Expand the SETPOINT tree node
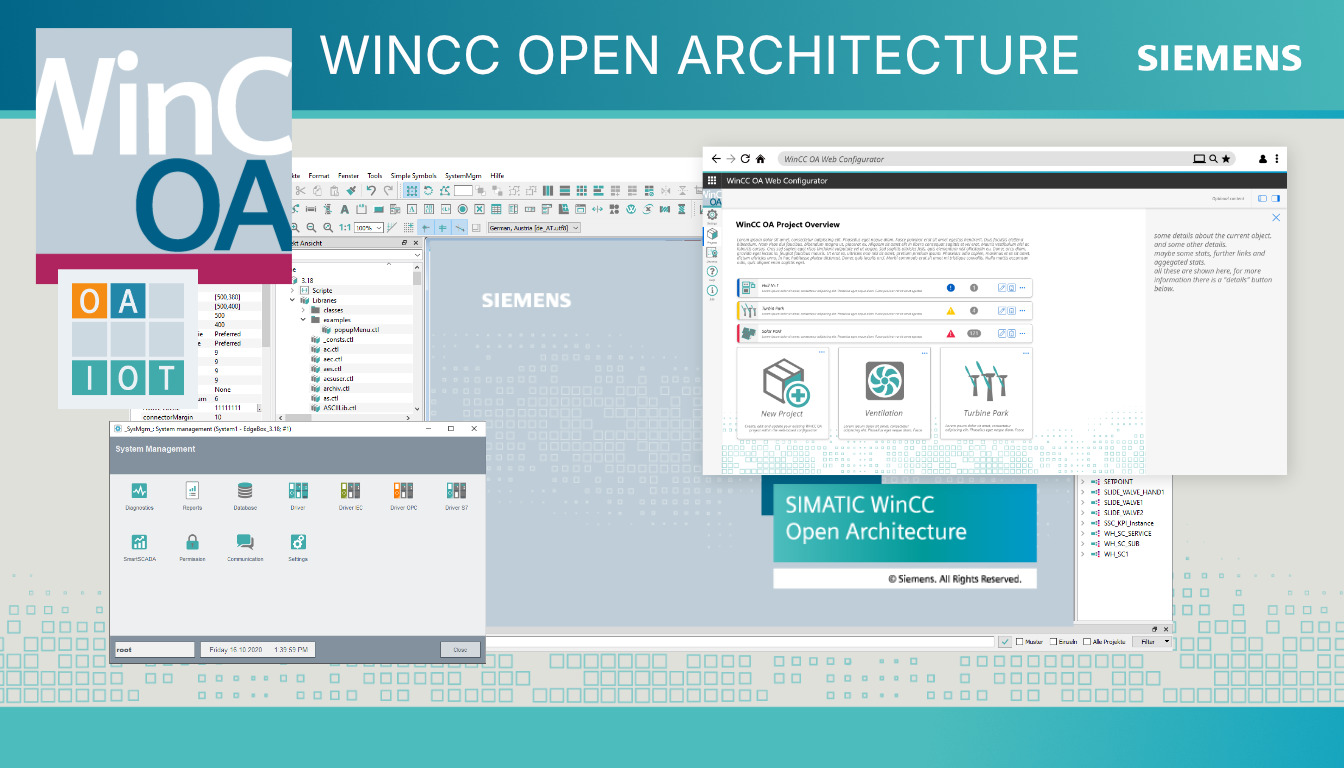The height and width of the screenshot is (768, 1344). click(1083, 481)
